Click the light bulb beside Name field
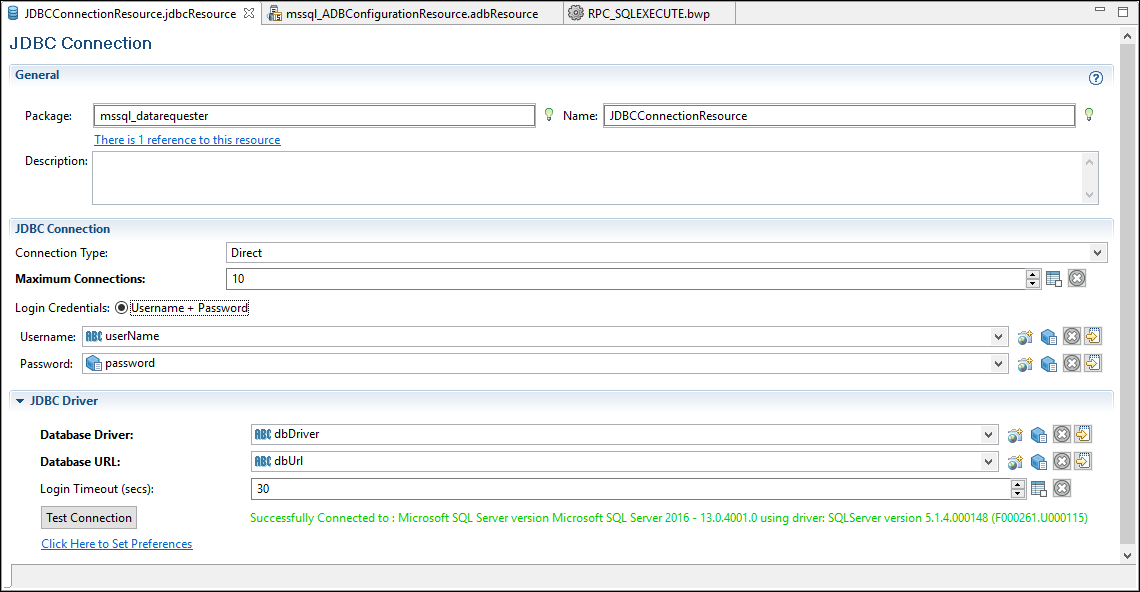The height and width of the screenshot is (592, 1140). coord(1088,114)
